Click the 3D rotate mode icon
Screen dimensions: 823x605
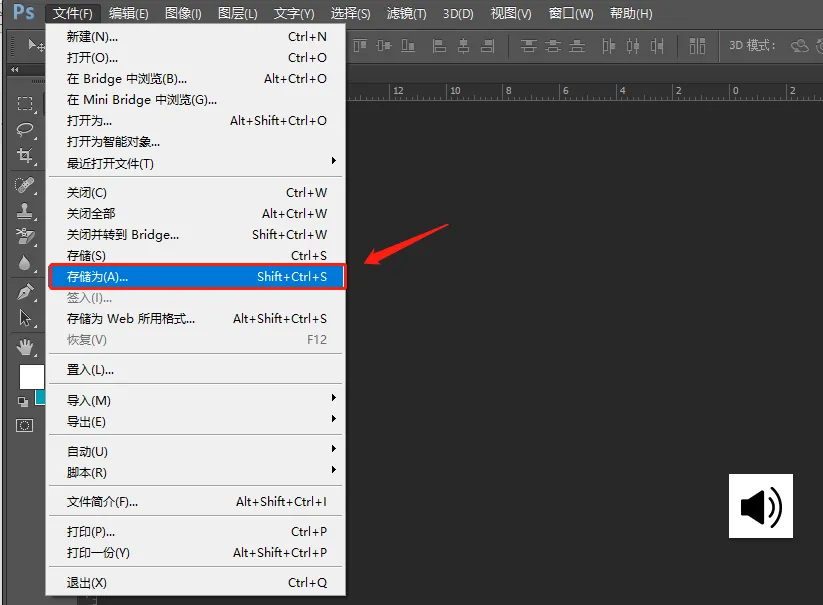[800, 46]
